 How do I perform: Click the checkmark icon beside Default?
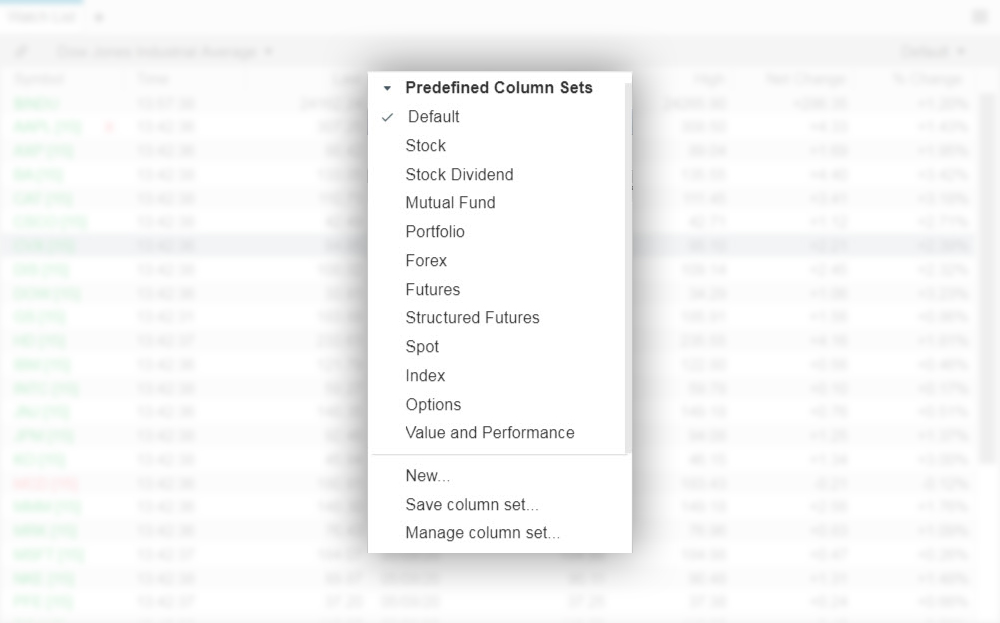[x=388, y=117]
